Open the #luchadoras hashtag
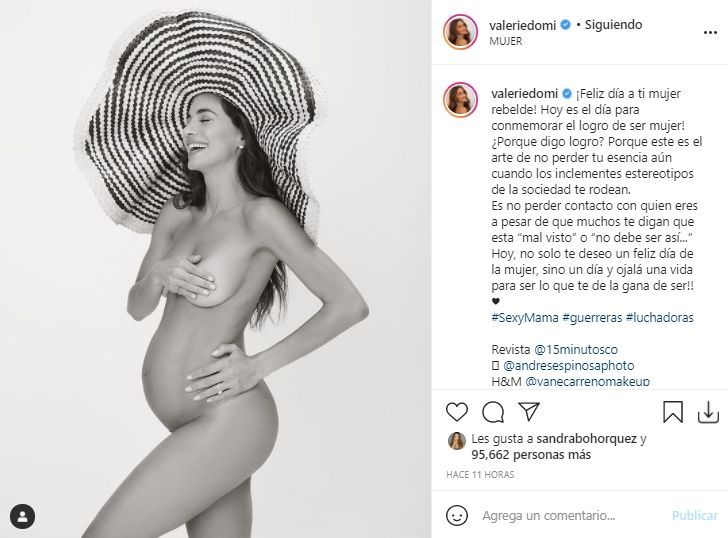The height and width of the screenshot is (538, 728). click(659, 318)
